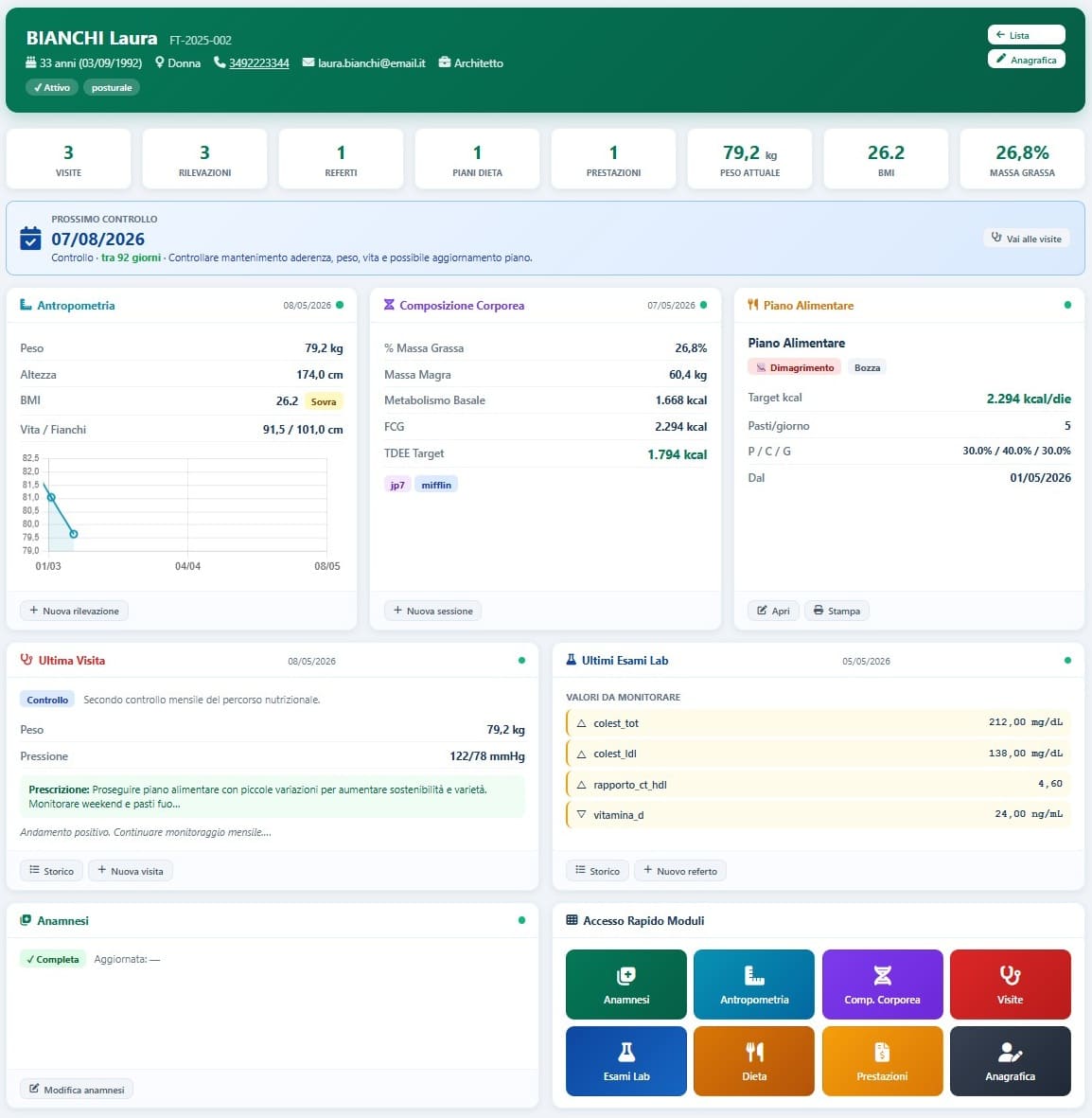Click the Dimagrimento plan badge
This screenshot has height=1118, width=1092.
[x=794, y=367]
